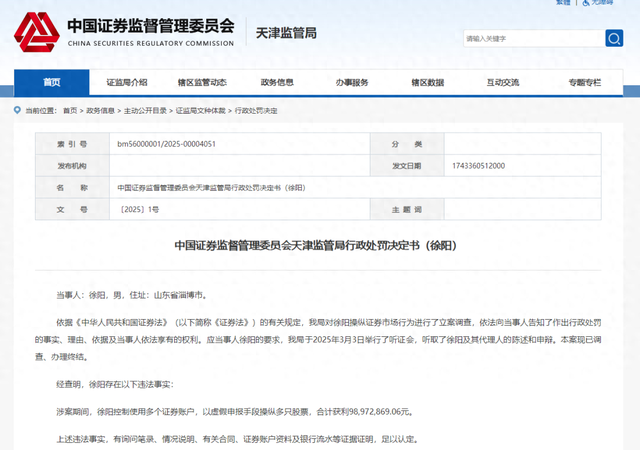Click the 天津监管局 header text
This screenshot has height=450, width=640.
286,33
